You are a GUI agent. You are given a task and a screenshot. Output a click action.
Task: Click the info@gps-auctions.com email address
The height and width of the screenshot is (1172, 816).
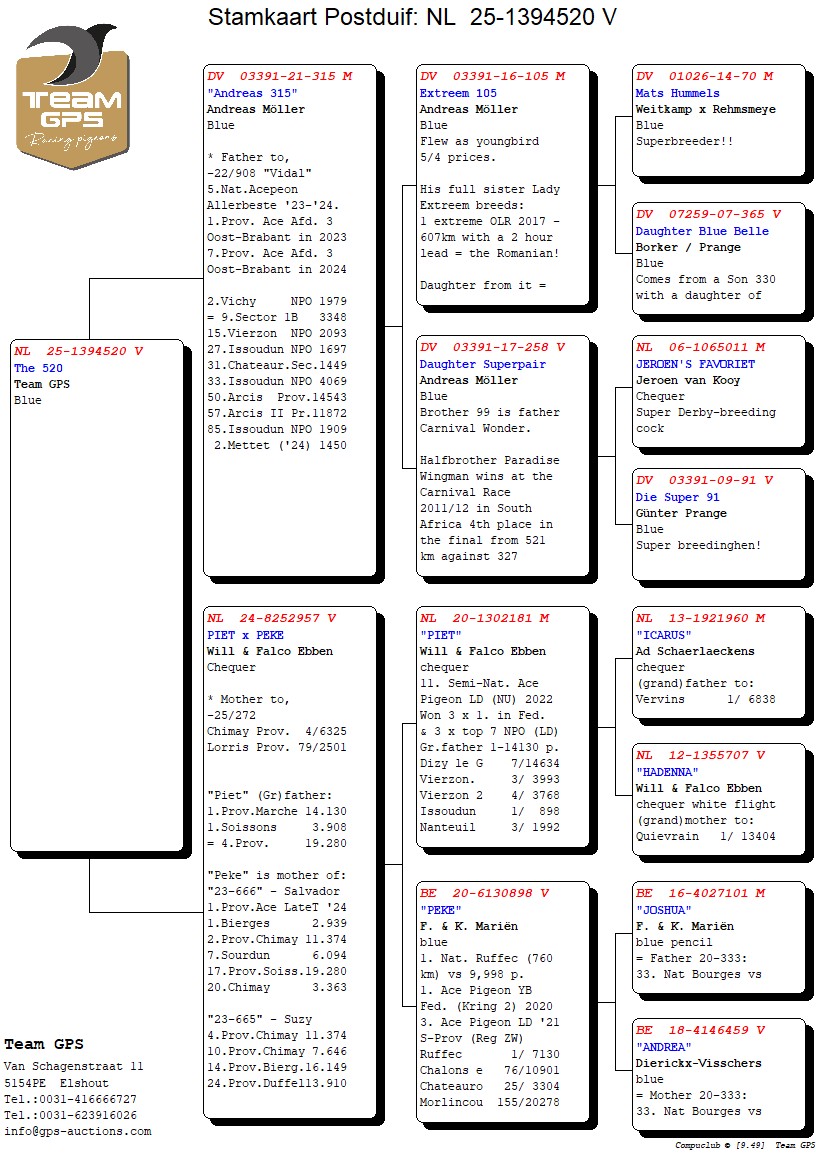click(78, 1131)
